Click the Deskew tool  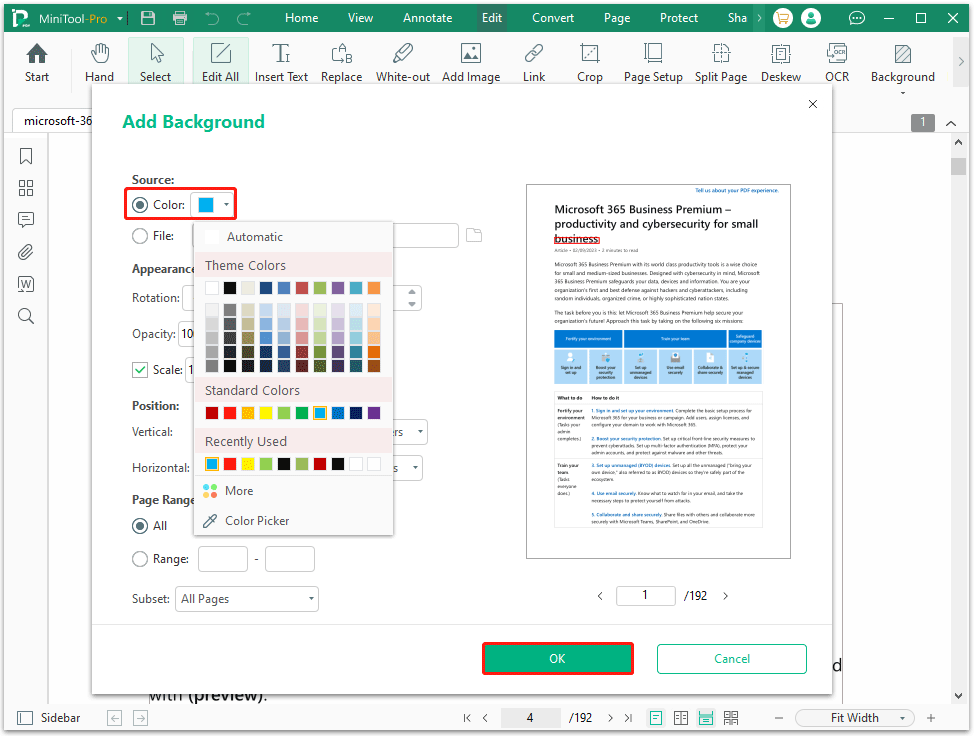pos(780,60)
